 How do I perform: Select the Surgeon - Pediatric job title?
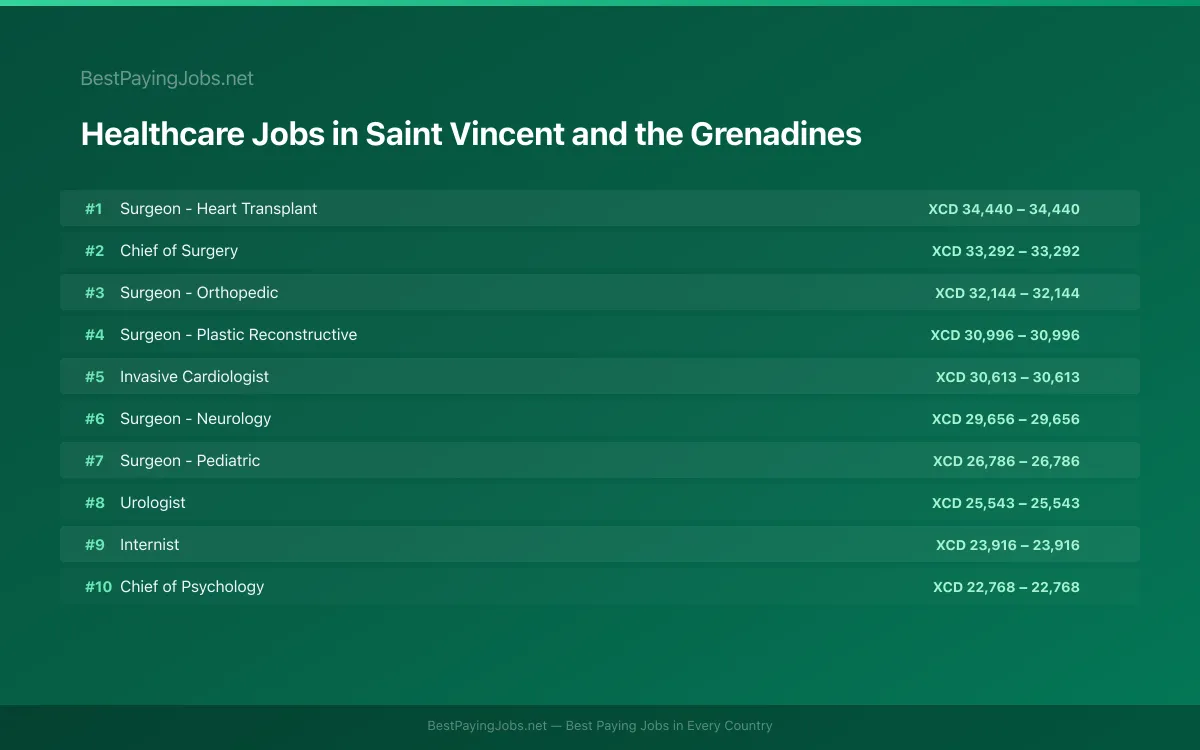(x=190, y=461)
